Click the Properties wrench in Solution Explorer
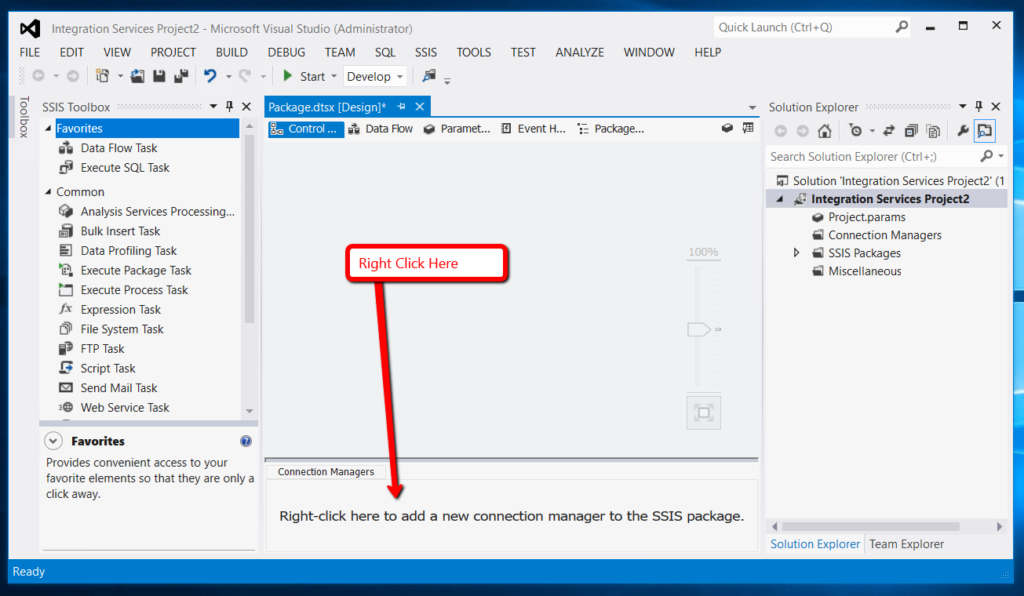 pyautogui.click(x=963, y=130)
